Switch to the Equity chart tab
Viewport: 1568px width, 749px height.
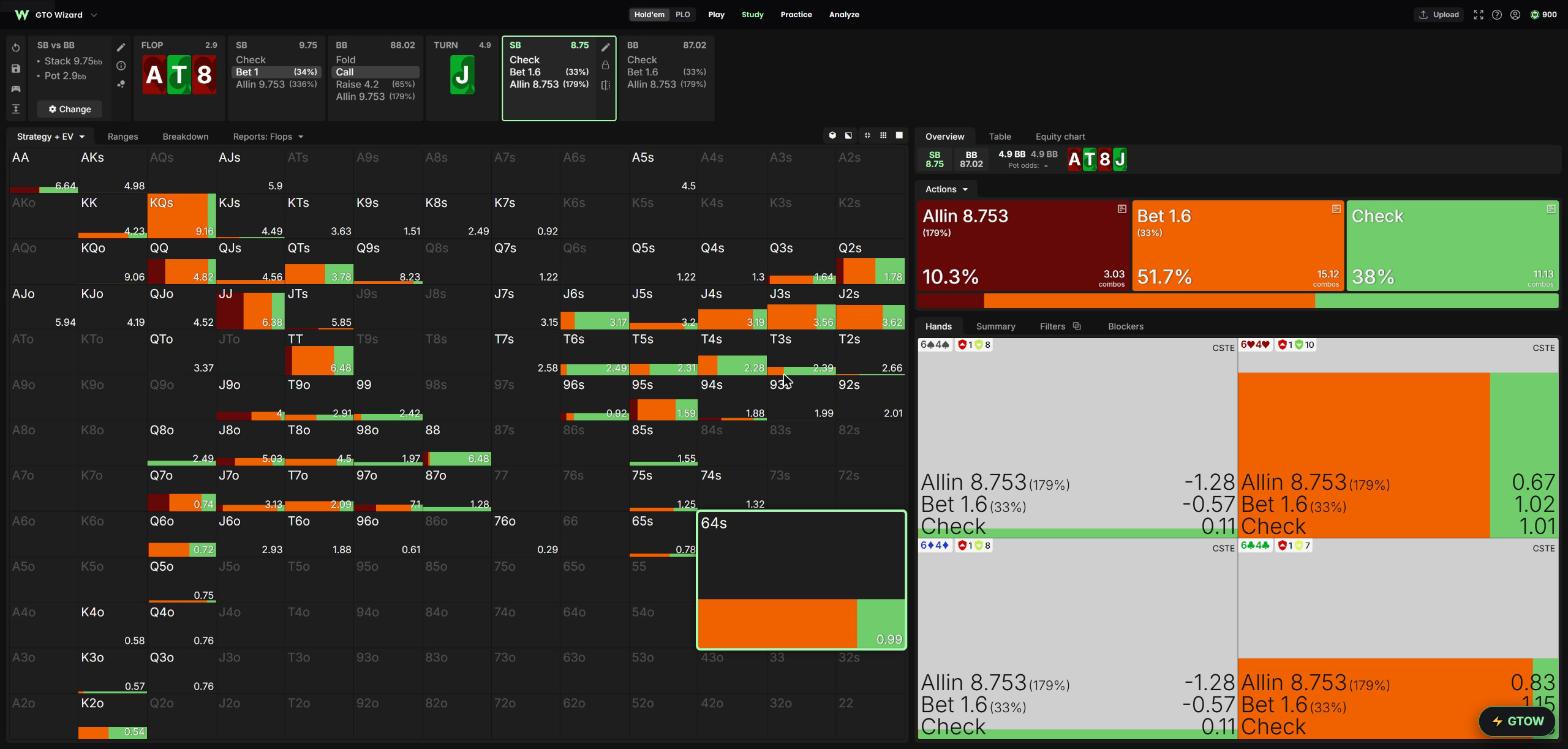point(1060,137)
